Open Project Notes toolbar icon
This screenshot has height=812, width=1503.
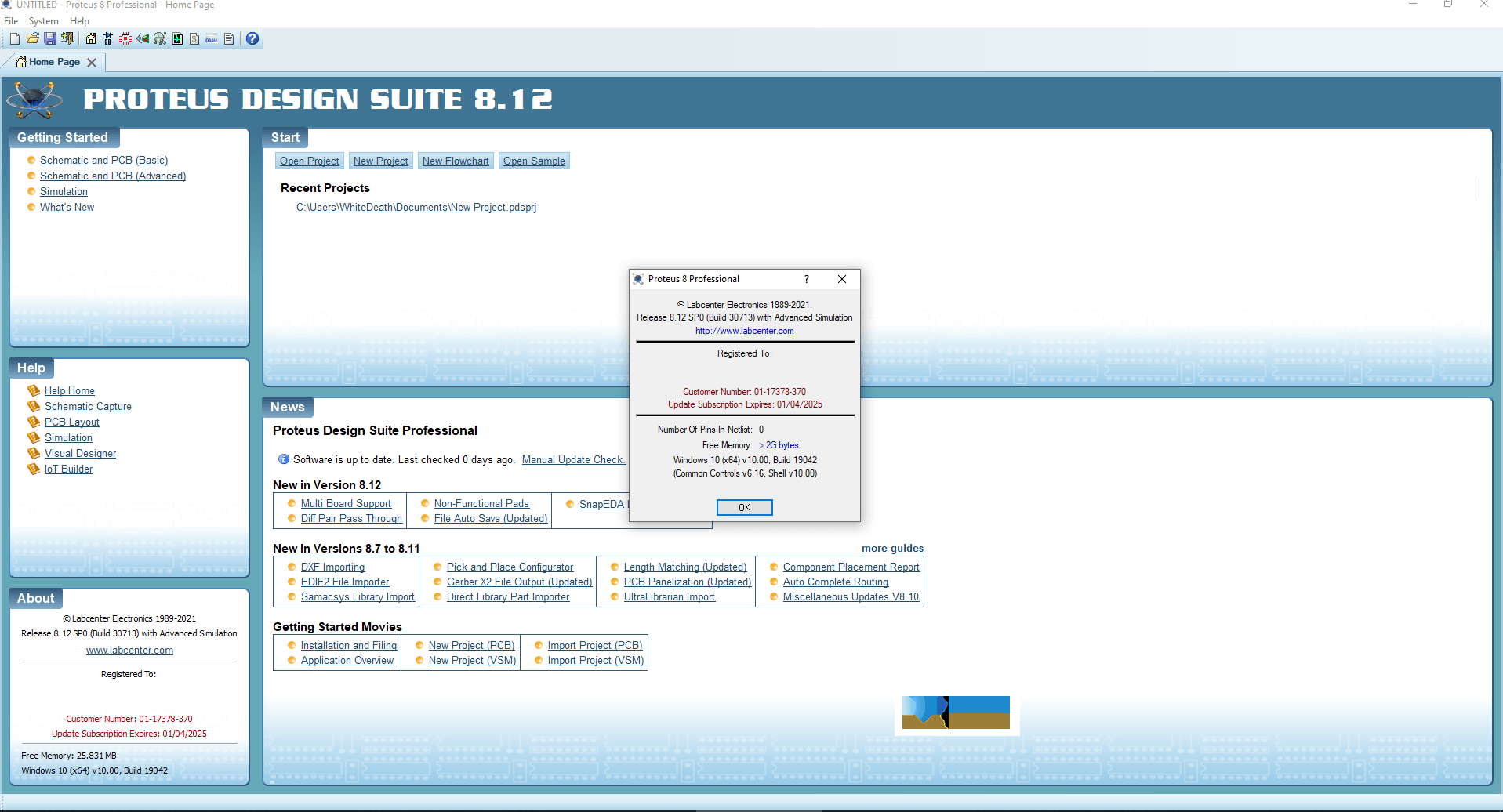click(x=229, y=38)
